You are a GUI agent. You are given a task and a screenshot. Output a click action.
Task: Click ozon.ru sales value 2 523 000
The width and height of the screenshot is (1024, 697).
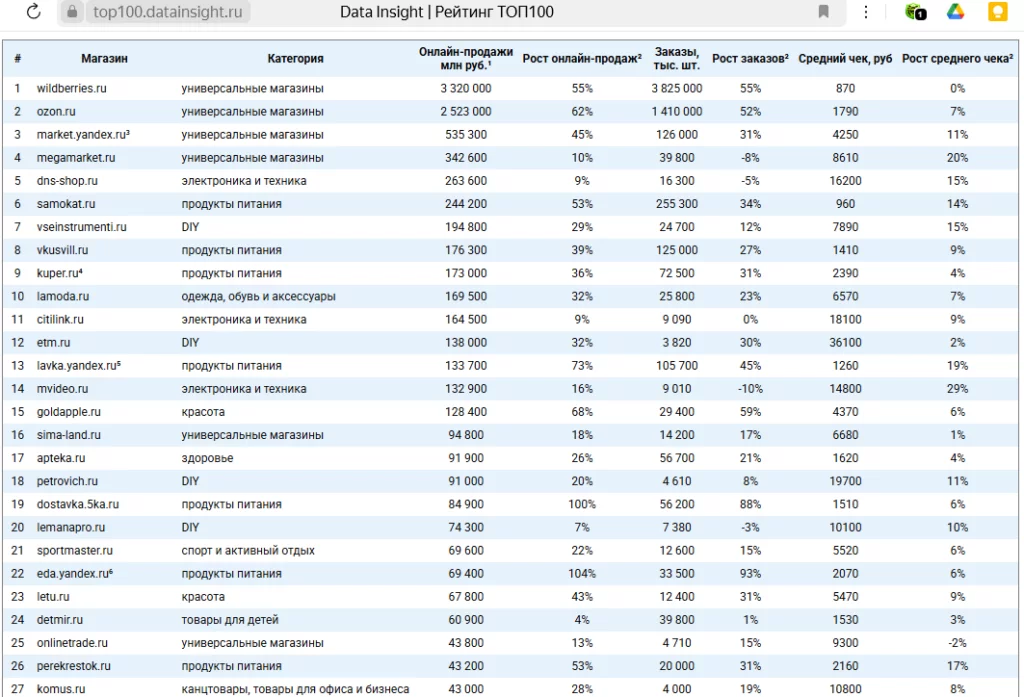(x=466, y=112)
